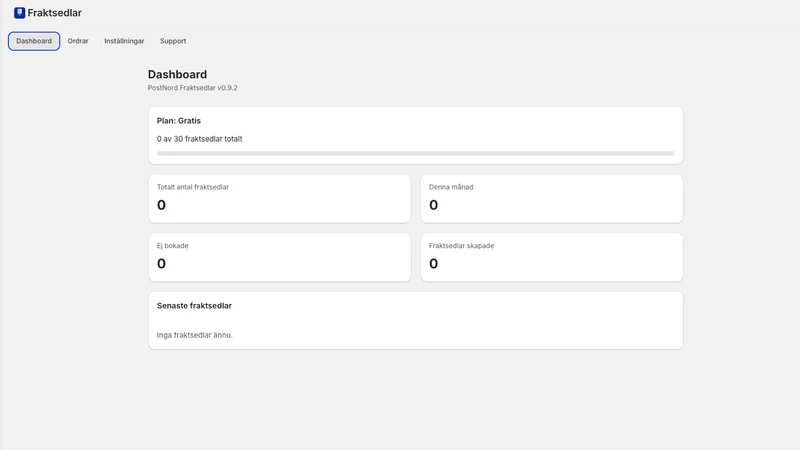Select the 'Dashboard' page heading
This screenshot has height=450, width=800.
click(178, 74)
